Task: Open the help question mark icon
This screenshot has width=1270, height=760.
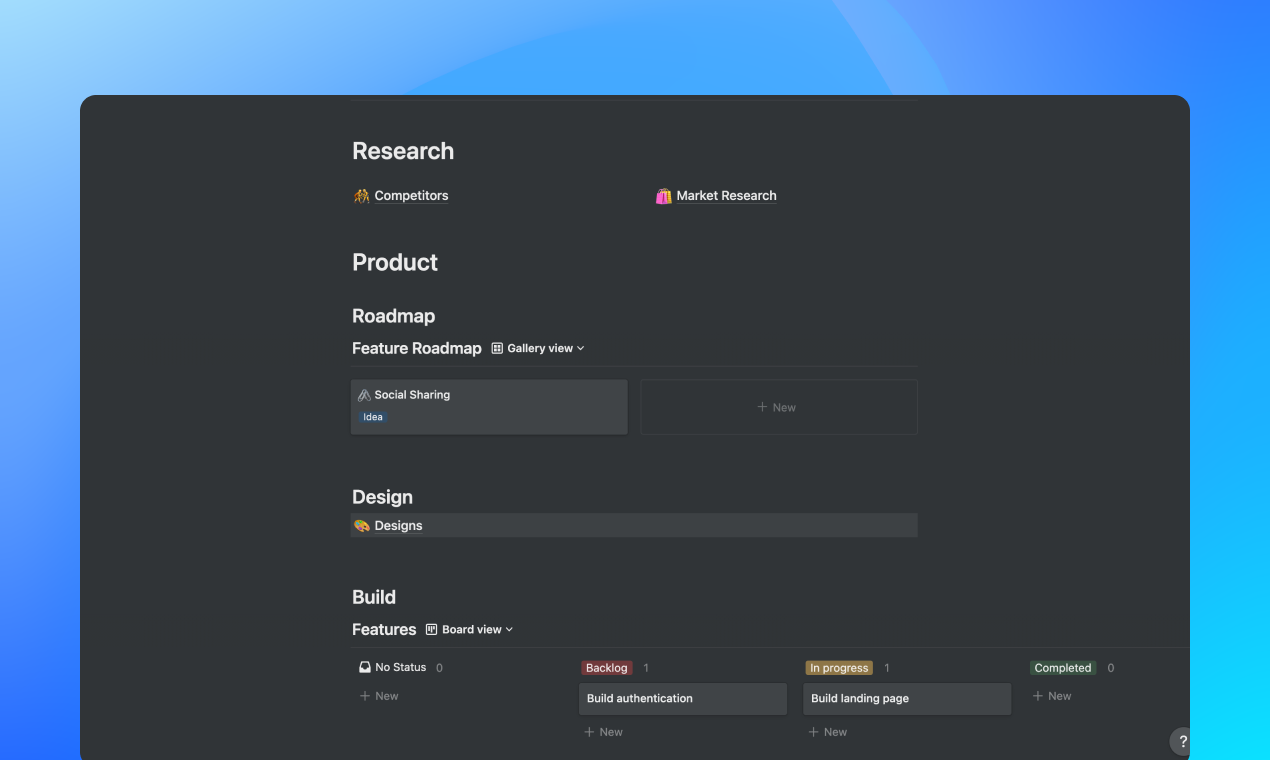Action: coord(1181,741)
